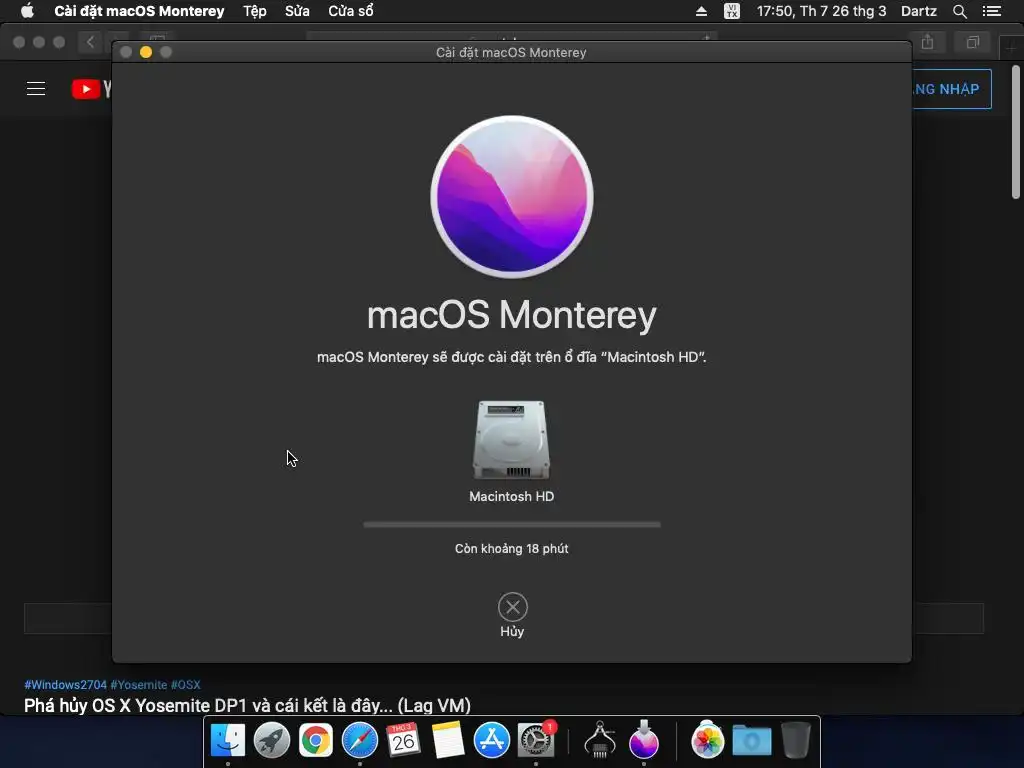Open the Sửa menu
Screen dimensions: 1024x768
[297, 11]
